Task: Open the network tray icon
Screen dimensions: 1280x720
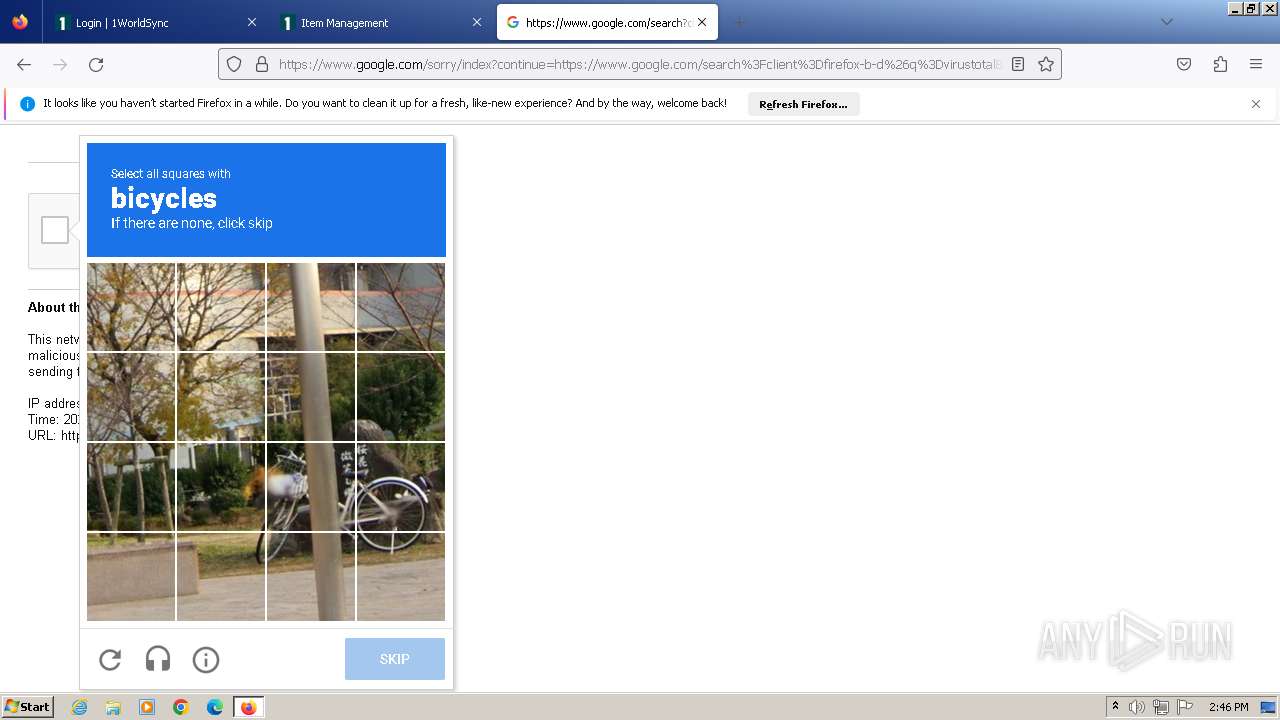Action: pos(1161,707)
